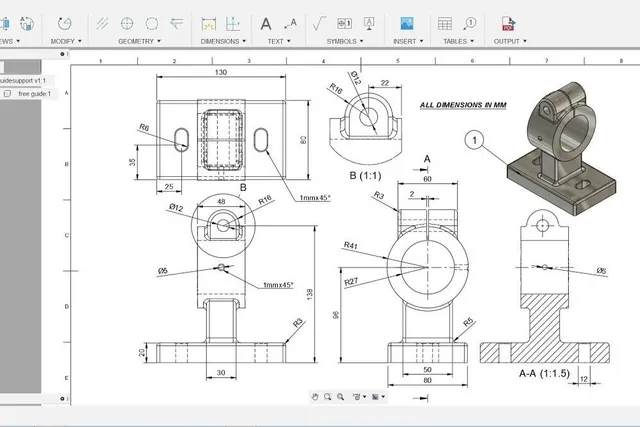Click the free guide:1 component icon

(7, 94)
